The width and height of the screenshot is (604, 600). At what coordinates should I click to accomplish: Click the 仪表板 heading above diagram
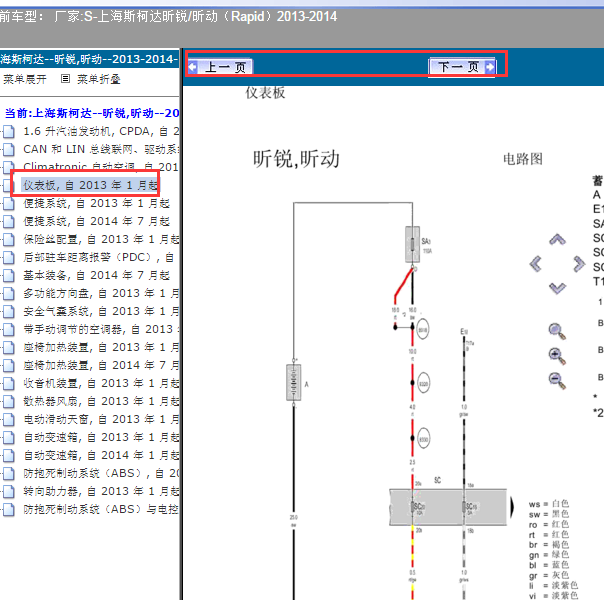(265, 92)
